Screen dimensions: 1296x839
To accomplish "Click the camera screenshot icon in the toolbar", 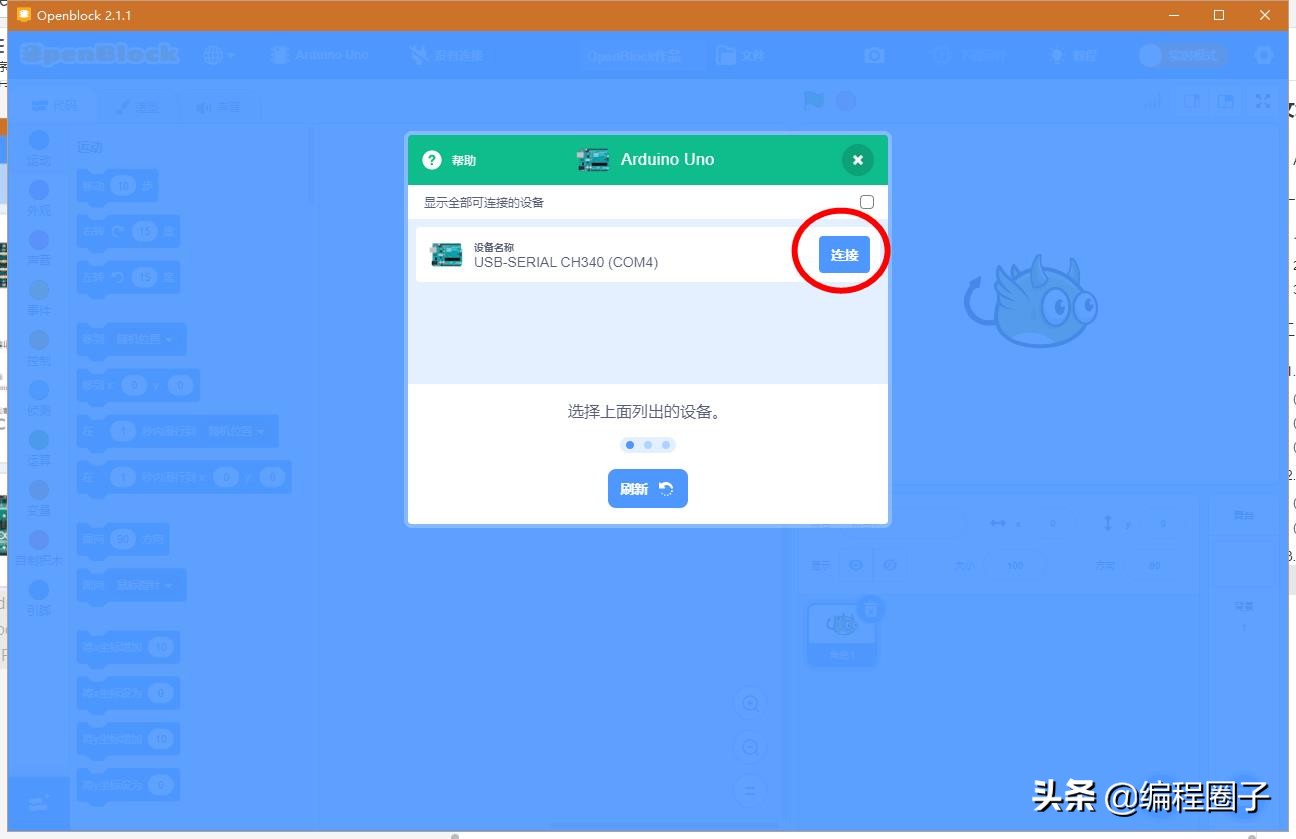I will tap(875, 55).
